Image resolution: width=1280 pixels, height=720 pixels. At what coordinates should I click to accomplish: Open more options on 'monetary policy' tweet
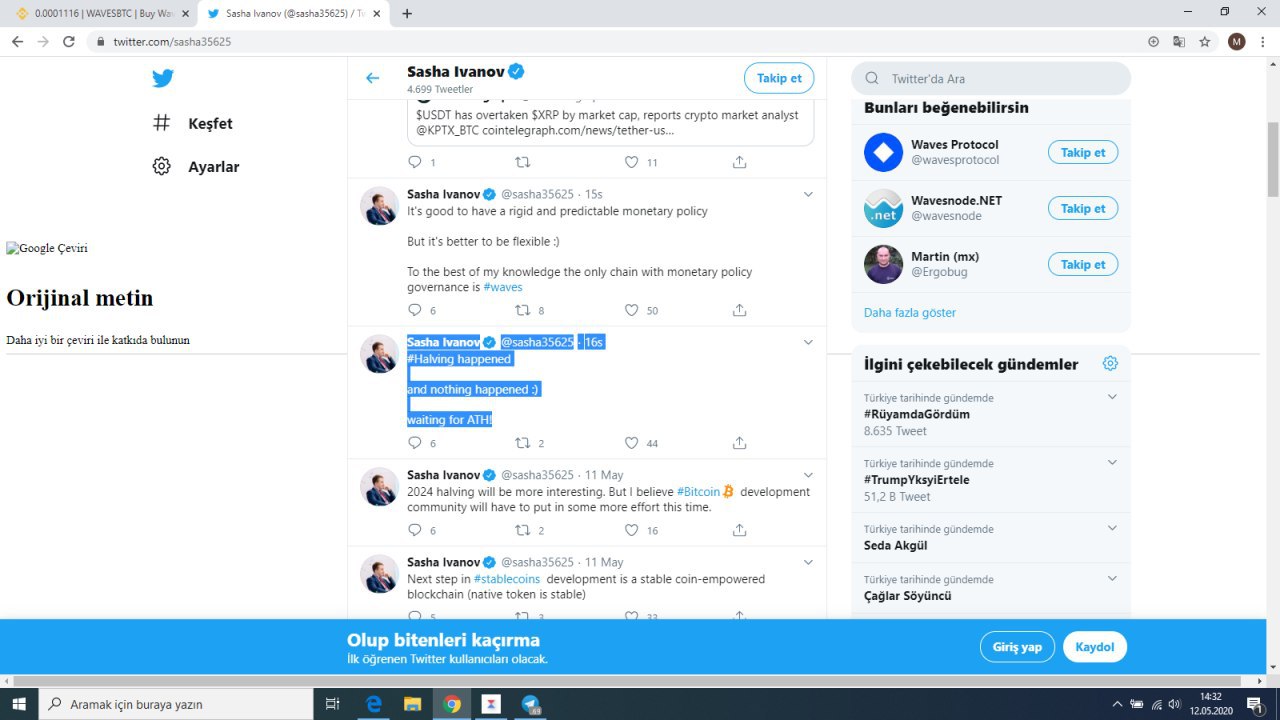pyautogui.click(x=808, y=194)
